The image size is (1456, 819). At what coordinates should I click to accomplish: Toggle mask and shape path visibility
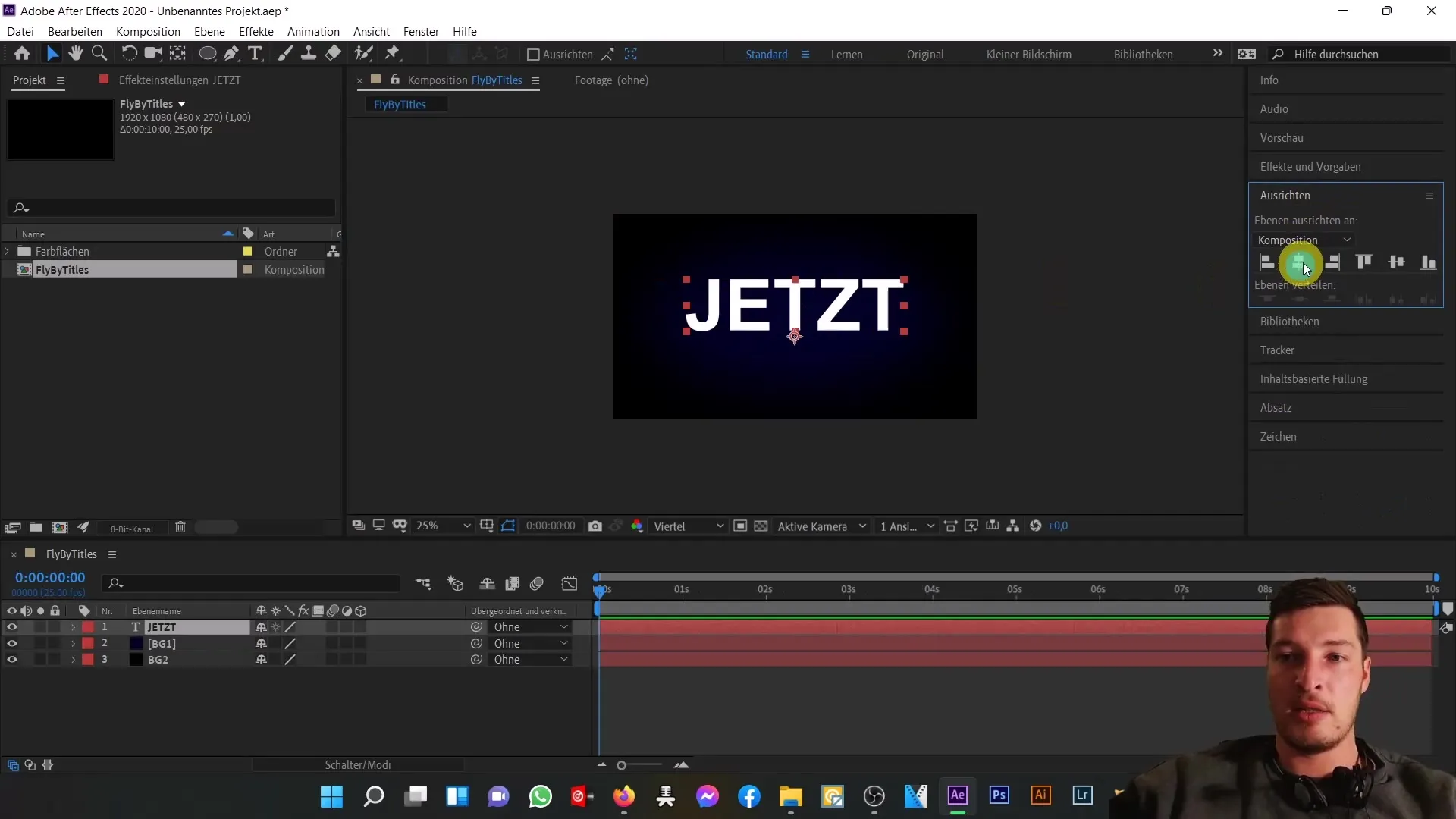[x=508, y=526]
